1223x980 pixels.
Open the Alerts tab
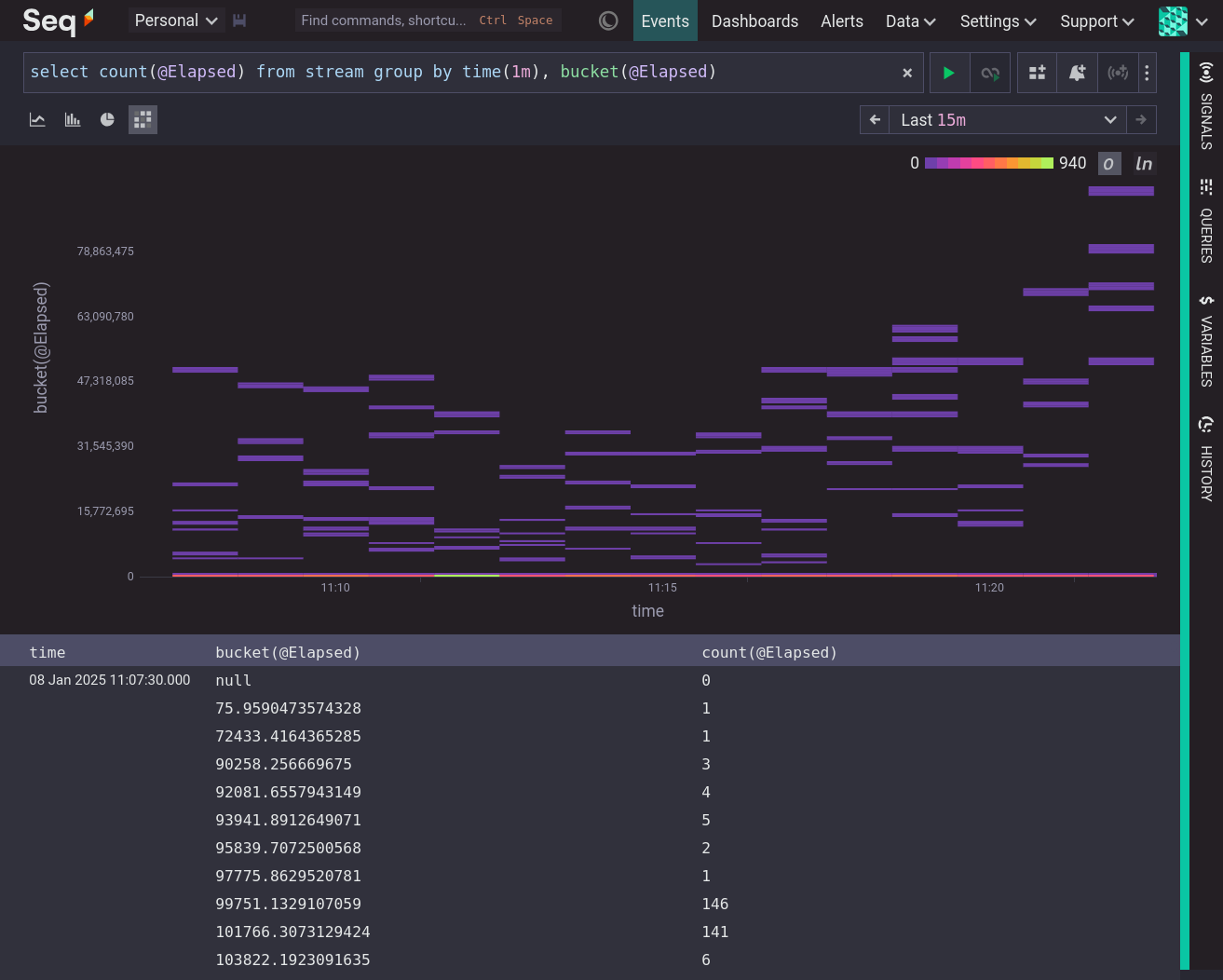[x=842, y=20]
